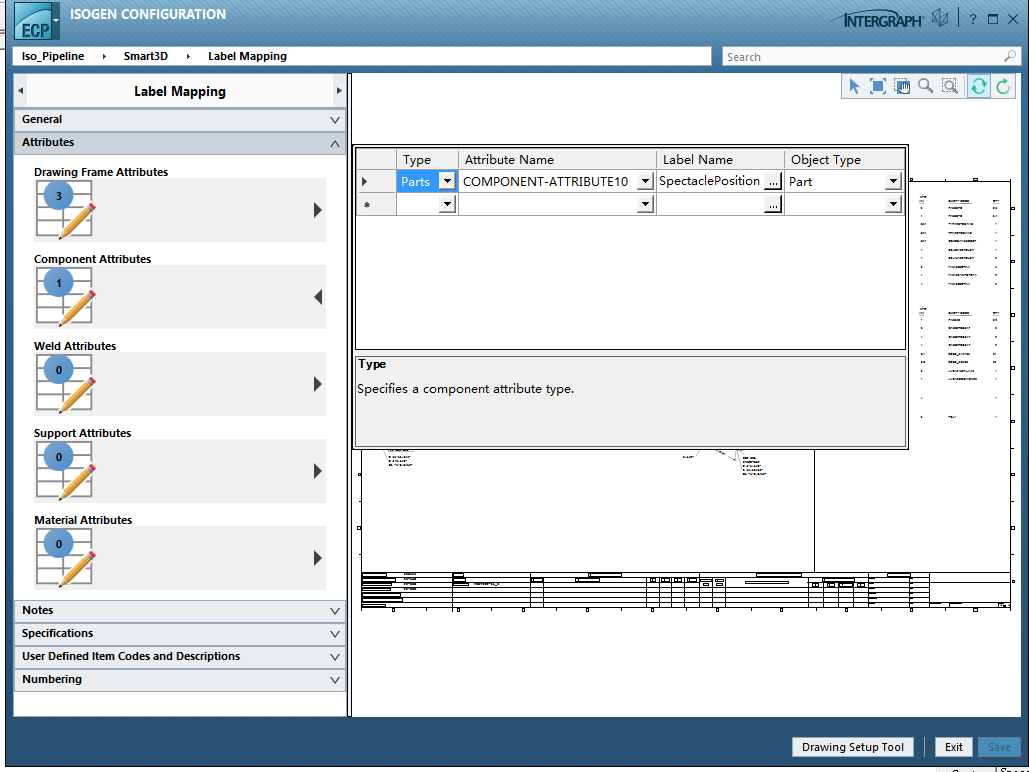Open Component Attributes table icon

point(65,297)
